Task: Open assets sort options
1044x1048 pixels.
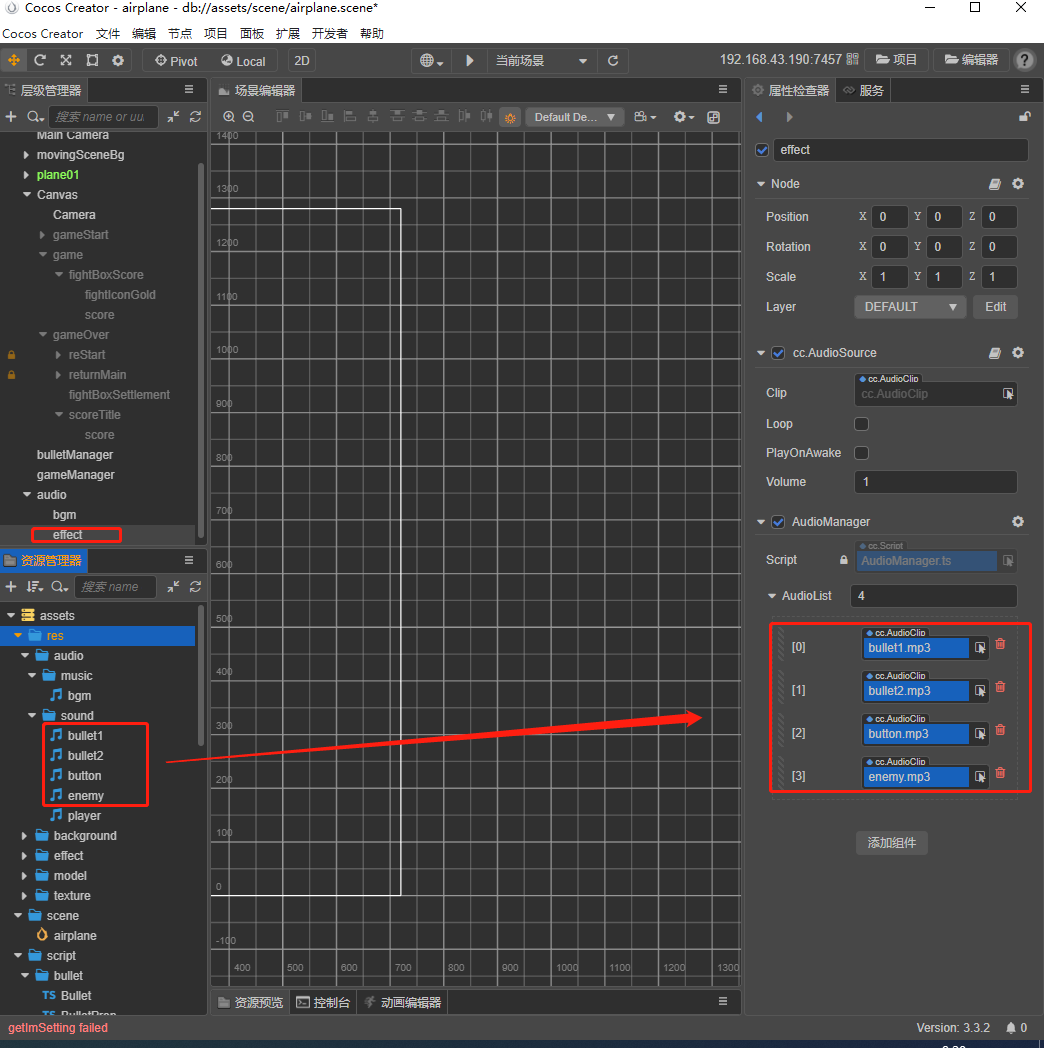Action: [34, 587]
